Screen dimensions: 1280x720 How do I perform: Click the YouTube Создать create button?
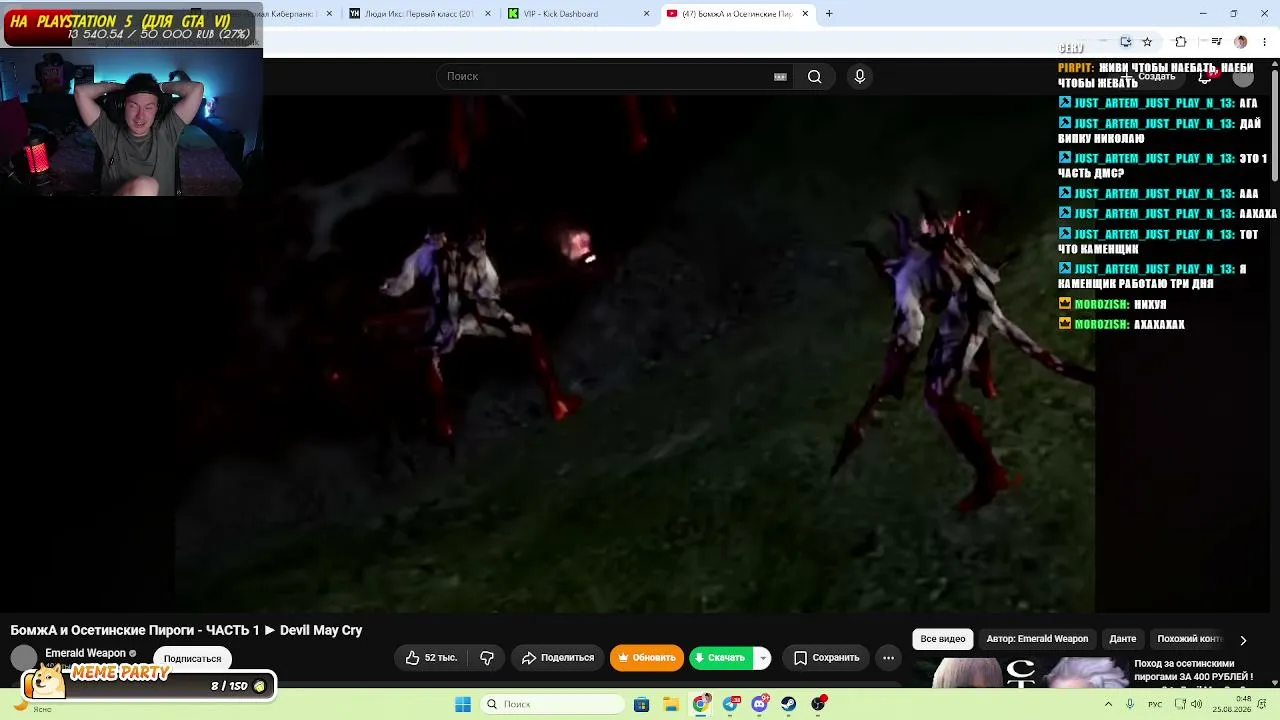click(1150, 77)
